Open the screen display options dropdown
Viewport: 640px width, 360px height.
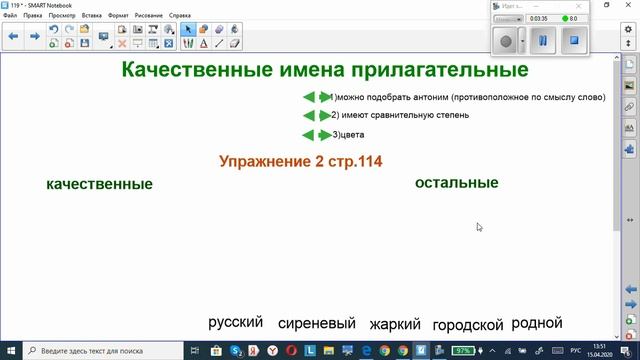[x=104, y=37]
